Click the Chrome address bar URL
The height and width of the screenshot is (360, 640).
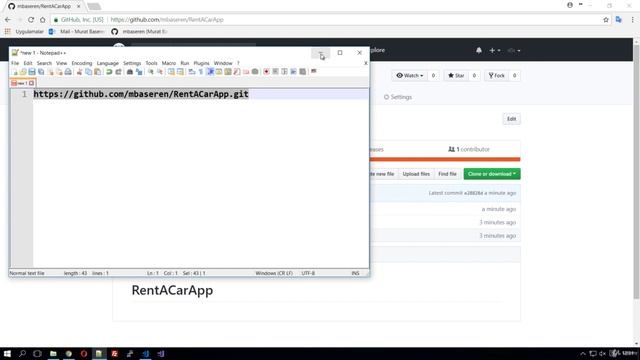point(167,20)
